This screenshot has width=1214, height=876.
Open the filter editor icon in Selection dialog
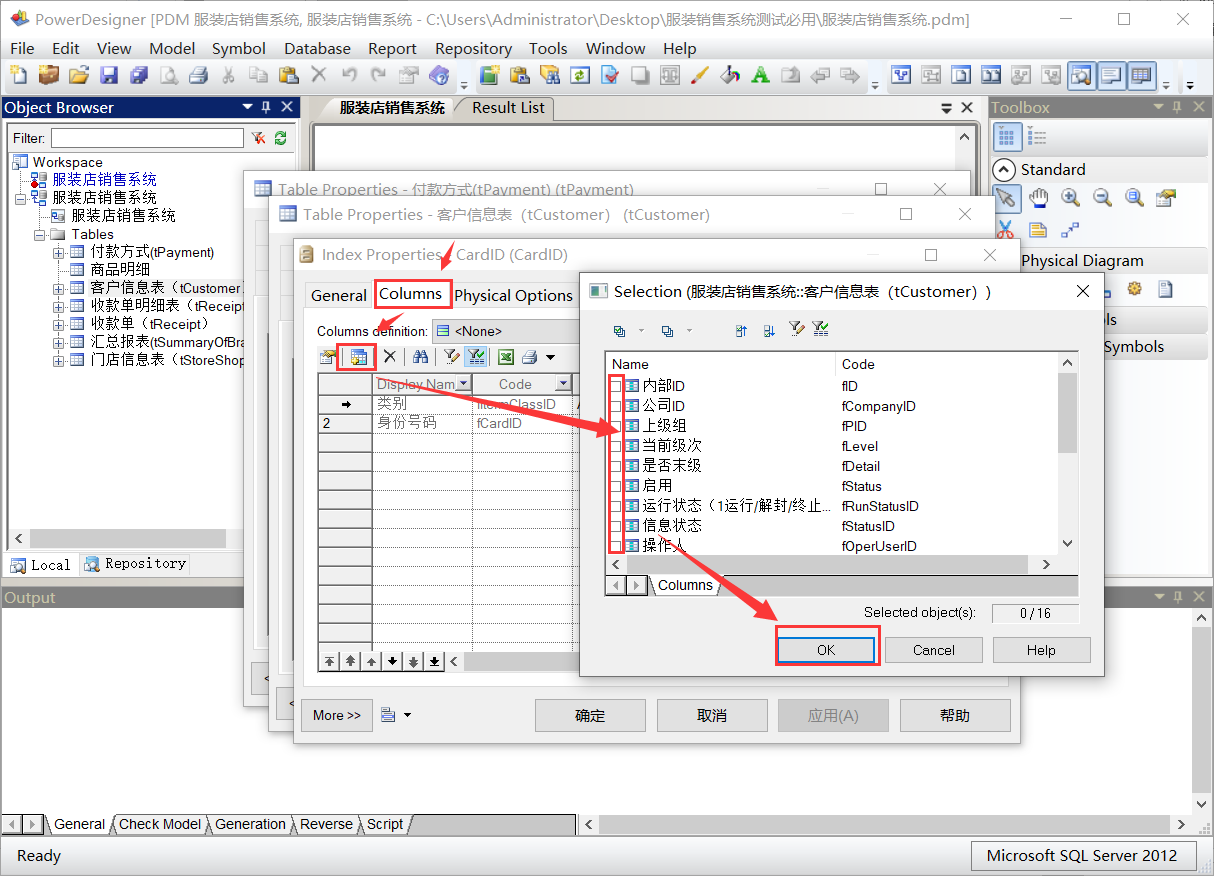tap(796, 329)
